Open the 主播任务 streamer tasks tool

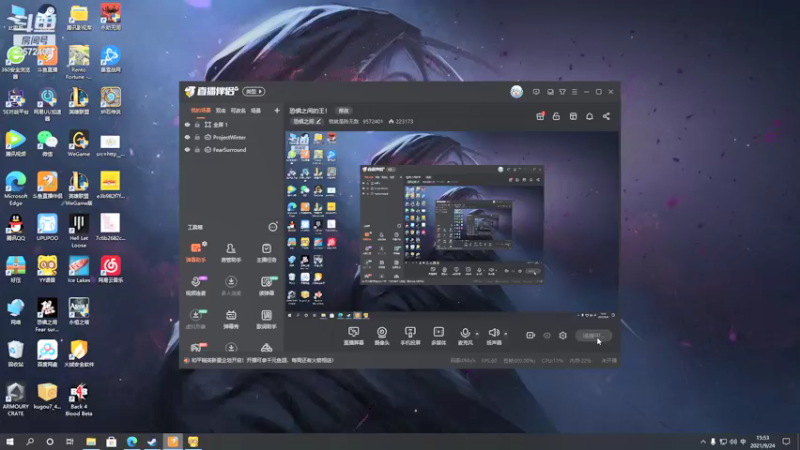pyautogui.click(x=266, y=252)
